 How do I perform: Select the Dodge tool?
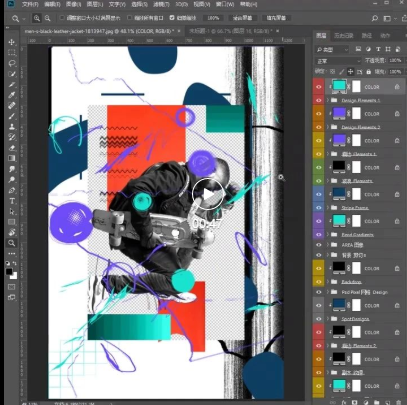click(12, 180)
